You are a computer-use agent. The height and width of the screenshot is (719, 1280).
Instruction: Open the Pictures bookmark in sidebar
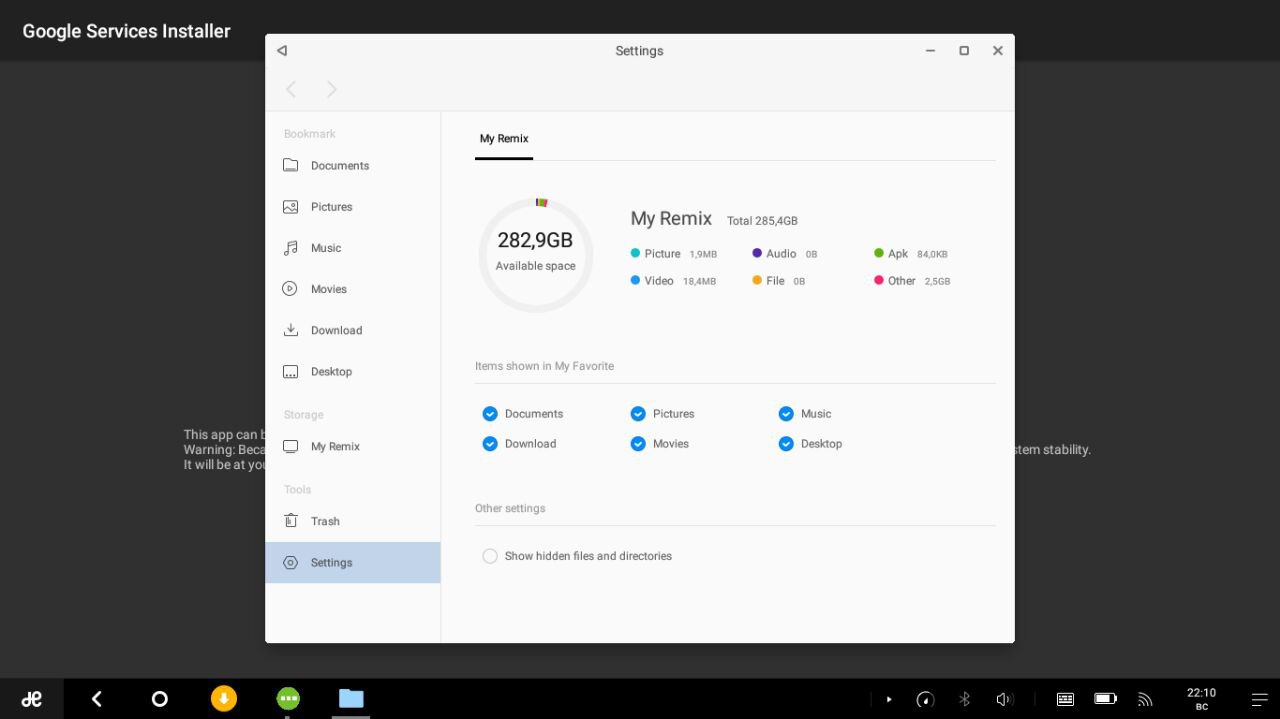tap(331, 207)
